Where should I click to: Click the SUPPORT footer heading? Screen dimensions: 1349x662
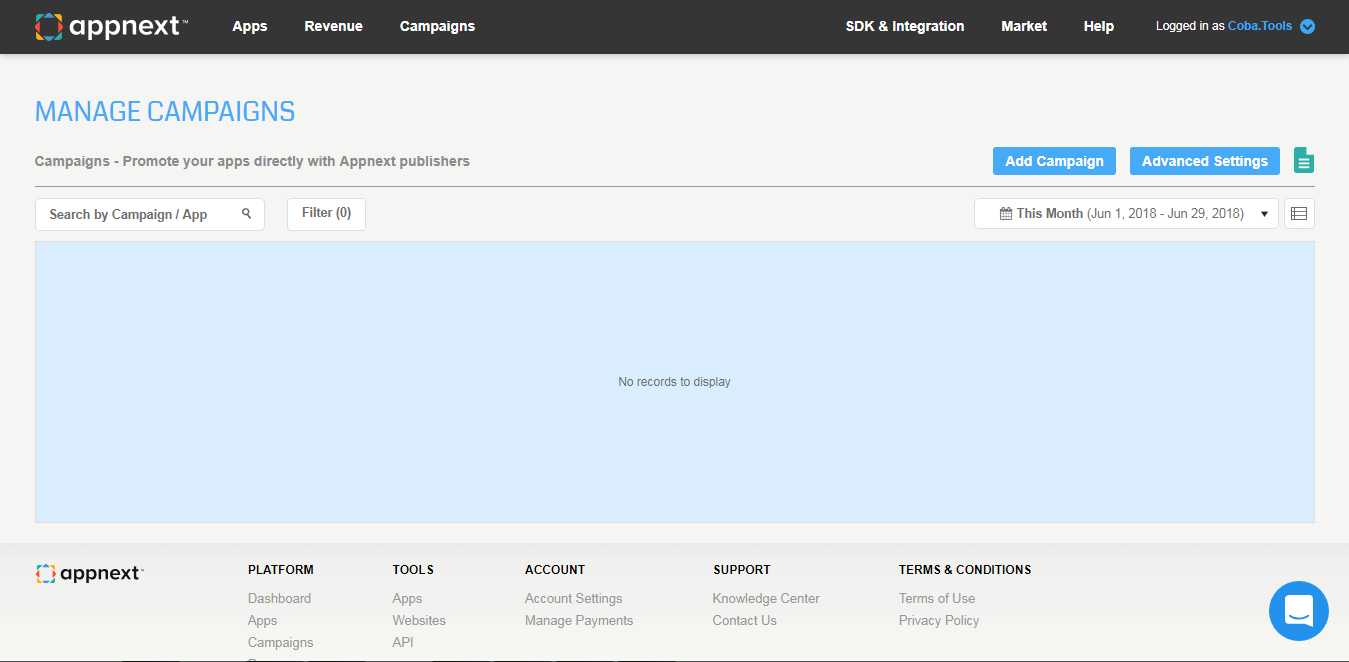point(742,570)
